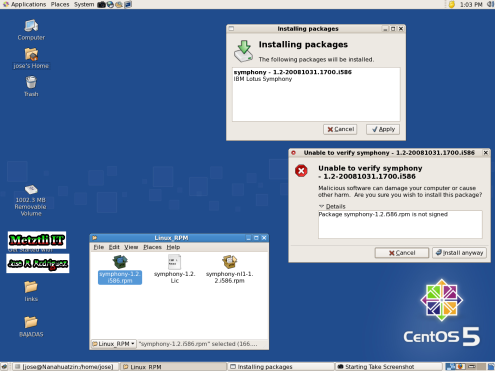Maximize the Installing packages window
Viewport: 495px width, 371px height.
click(x=393, y=29)
